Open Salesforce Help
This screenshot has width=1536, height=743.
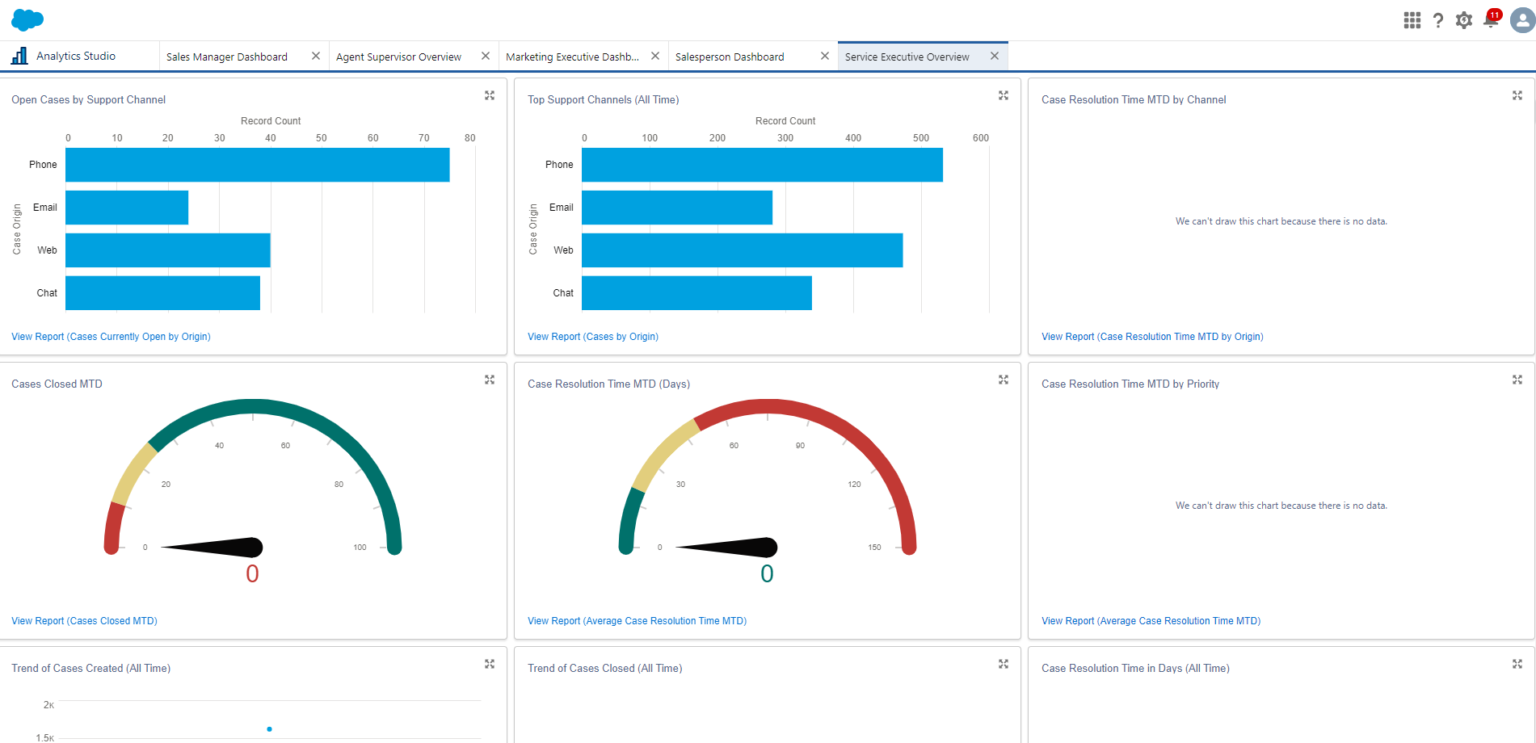click(1438, 19)
